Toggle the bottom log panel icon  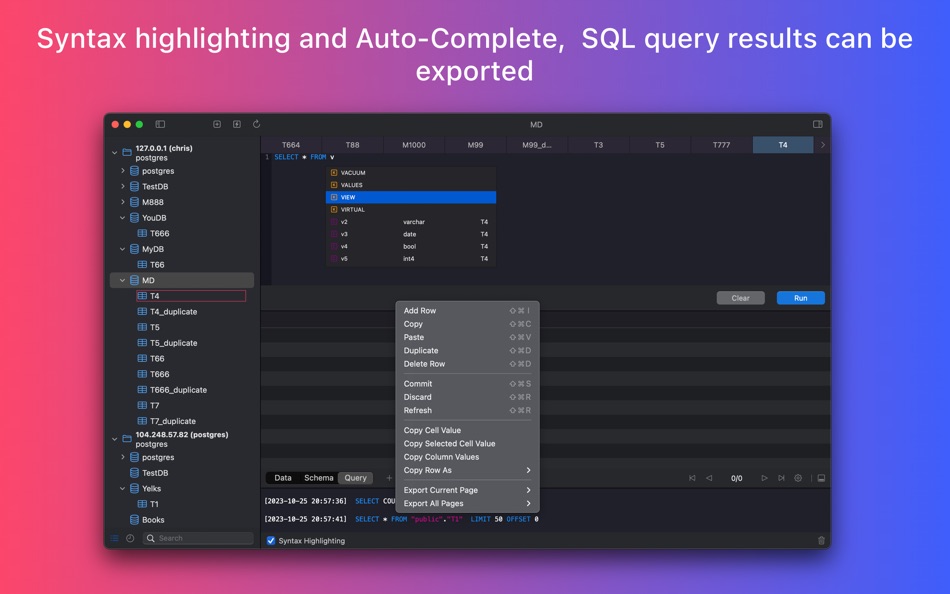point(821,478)
